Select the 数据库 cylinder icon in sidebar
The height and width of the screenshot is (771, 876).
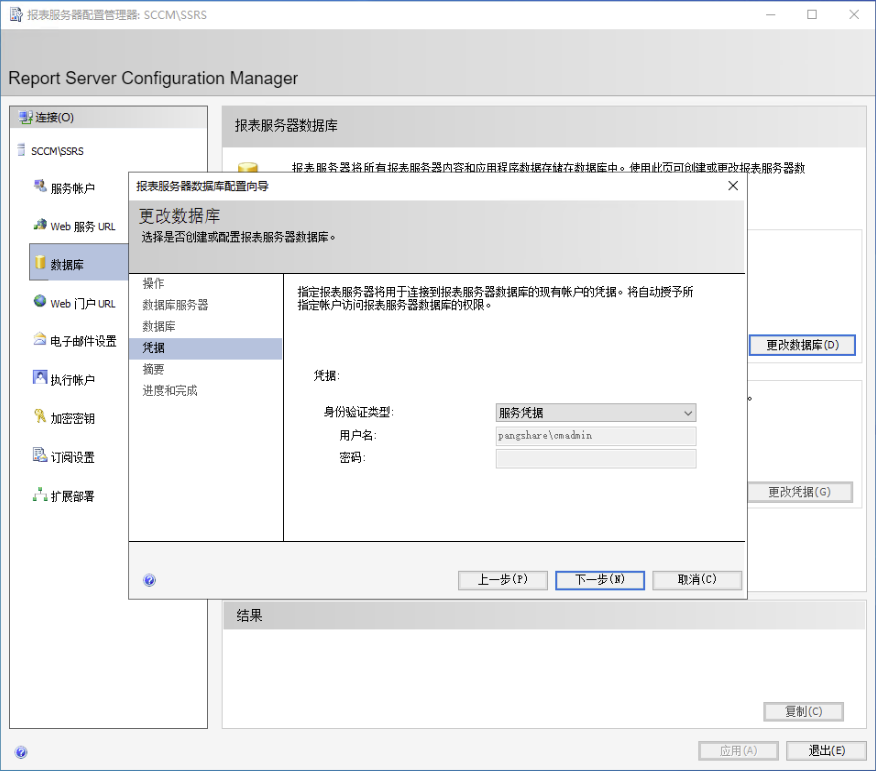[x=40, y=262]
